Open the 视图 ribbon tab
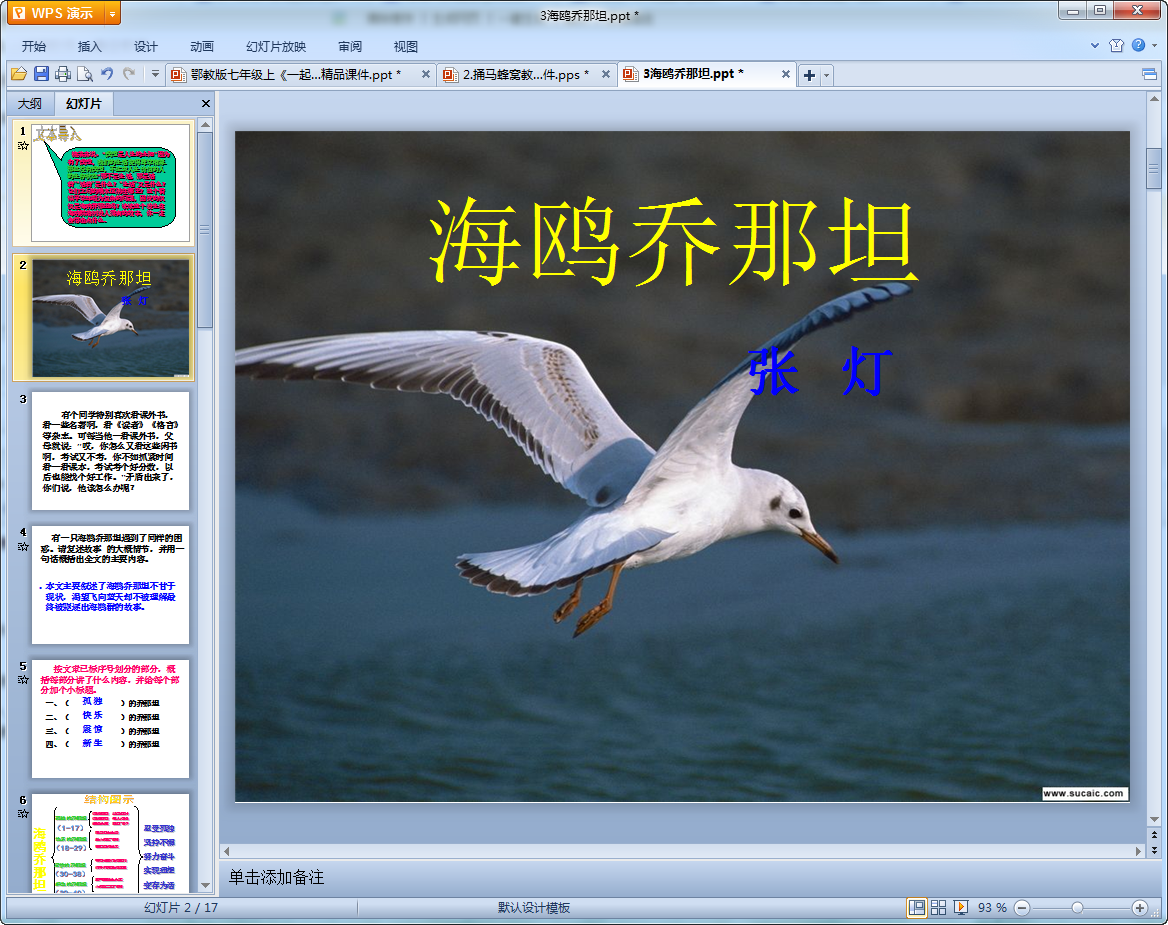This screenshot has height=925, width=1168. pos(405,46)
